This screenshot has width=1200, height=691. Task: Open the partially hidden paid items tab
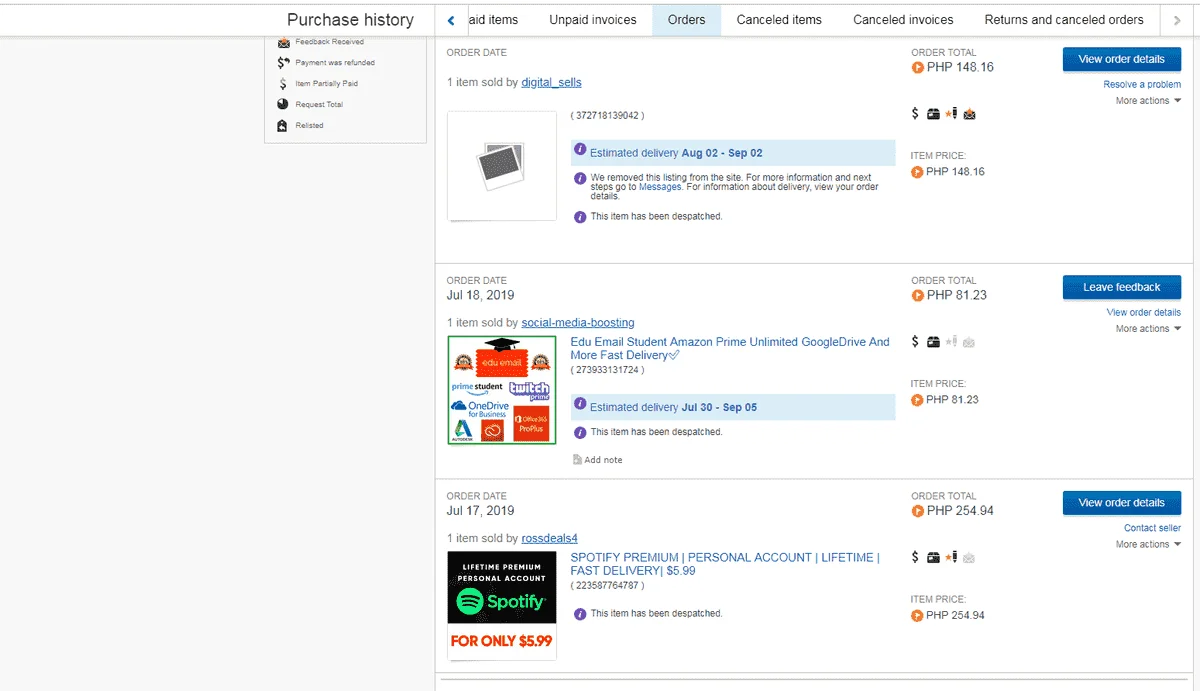(x=494, y=20)
